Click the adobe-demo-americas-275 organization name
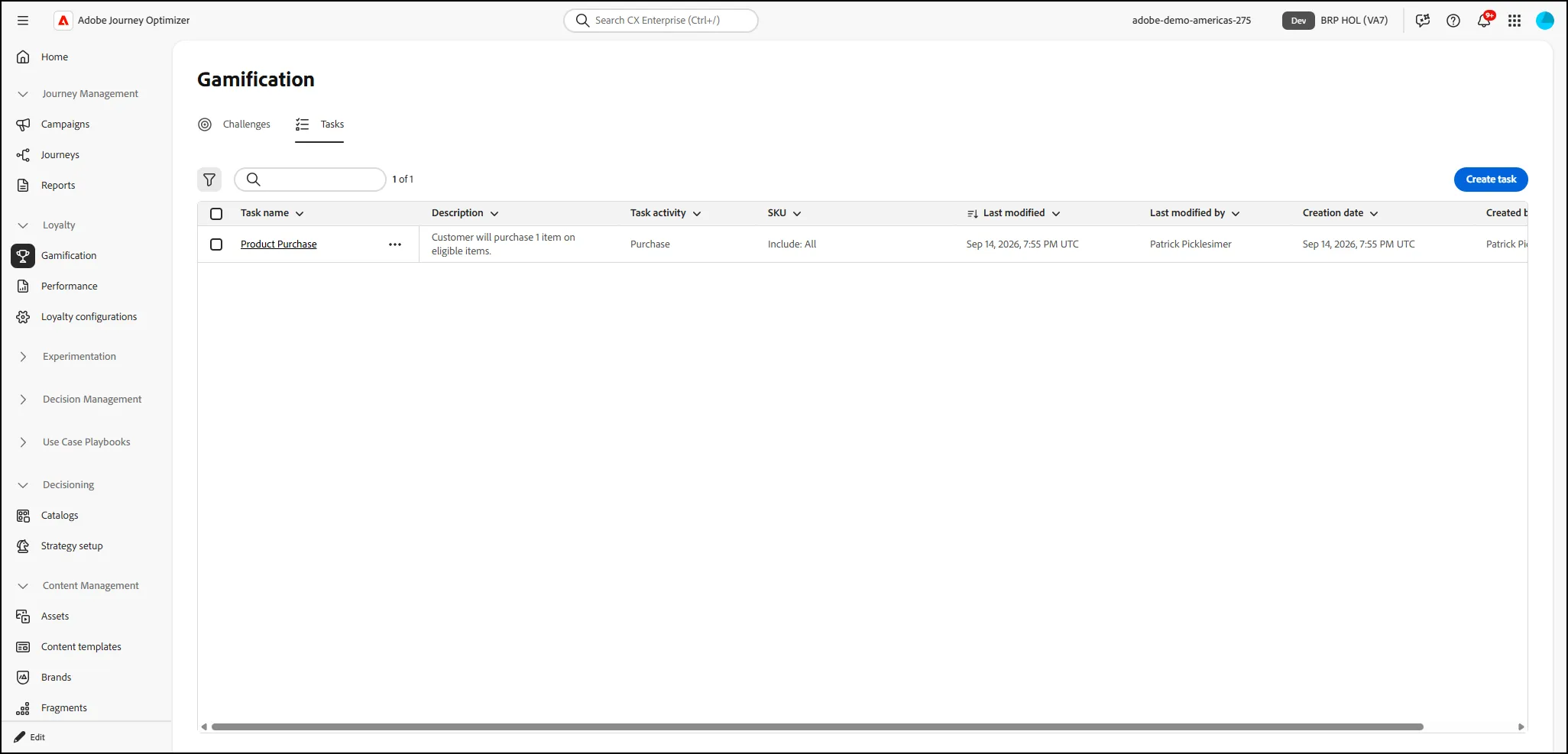The height and width of the screenshot is (754, 1568). 1191,21
